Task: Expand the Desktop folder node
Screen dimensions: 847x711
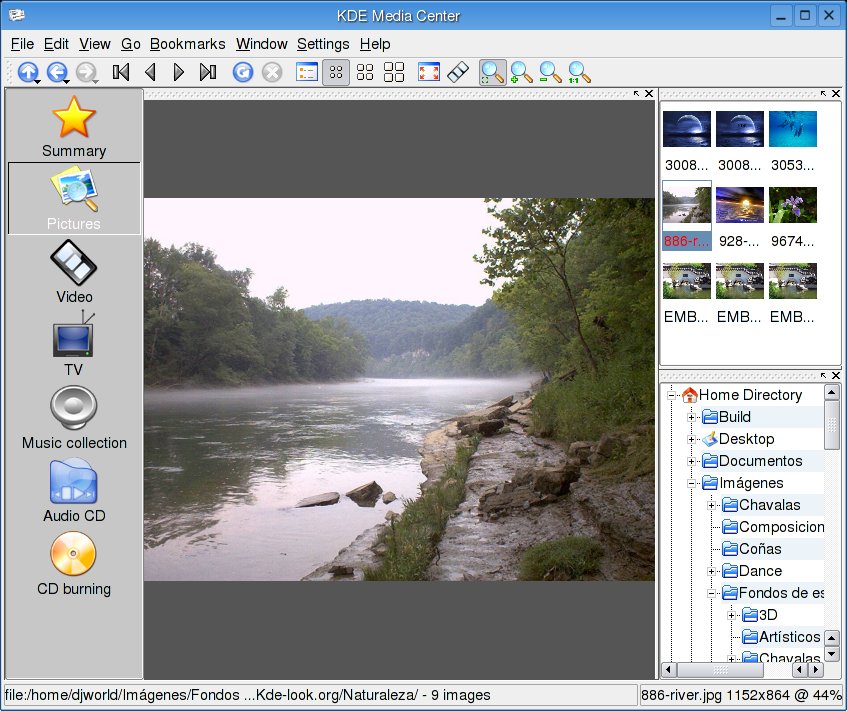Action: (691, 439)
